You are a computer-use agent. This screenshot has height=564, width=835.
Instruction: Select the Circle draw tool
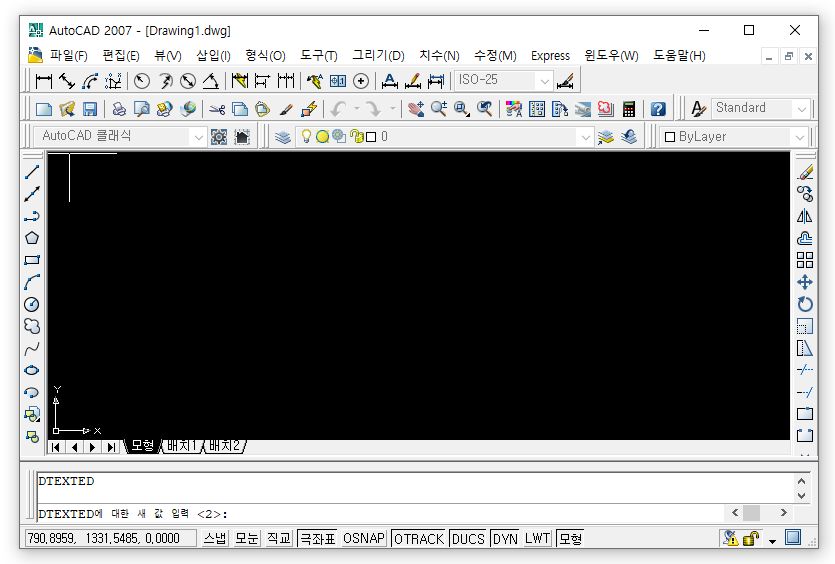coord(32,304)
